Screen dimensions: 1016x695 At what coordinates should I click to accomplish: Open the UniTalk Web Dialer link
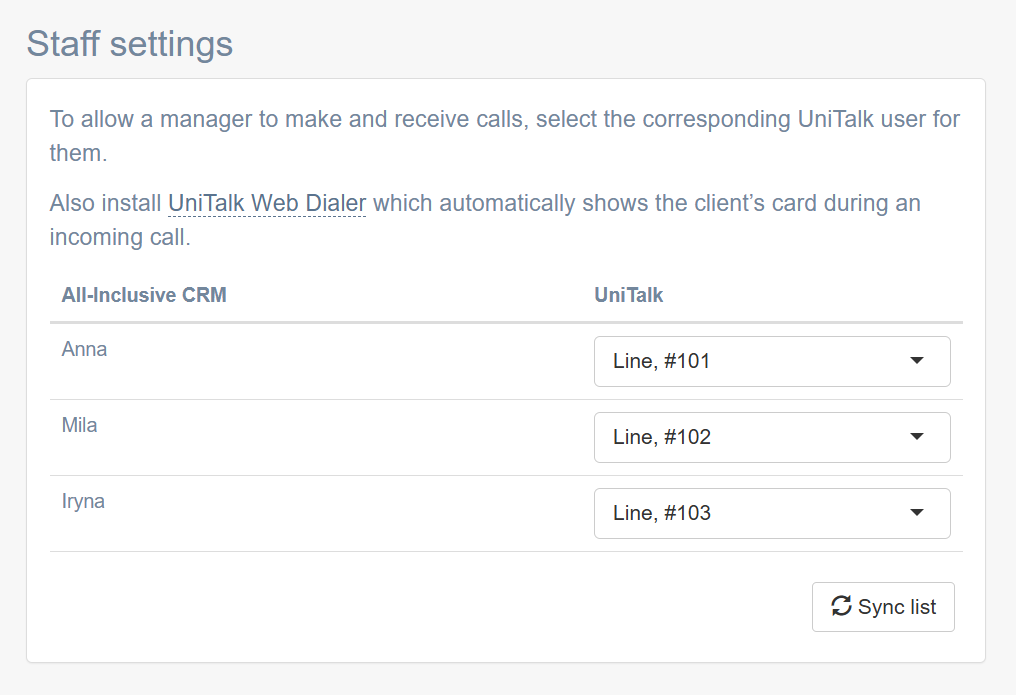tap(267, 203)
